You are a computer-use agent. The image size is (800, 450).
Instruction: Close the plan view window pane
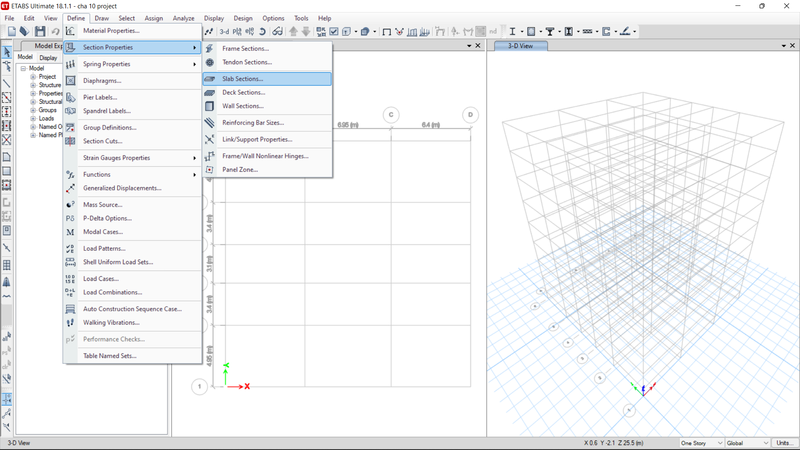pyautogui.click(x=478, y=46)
